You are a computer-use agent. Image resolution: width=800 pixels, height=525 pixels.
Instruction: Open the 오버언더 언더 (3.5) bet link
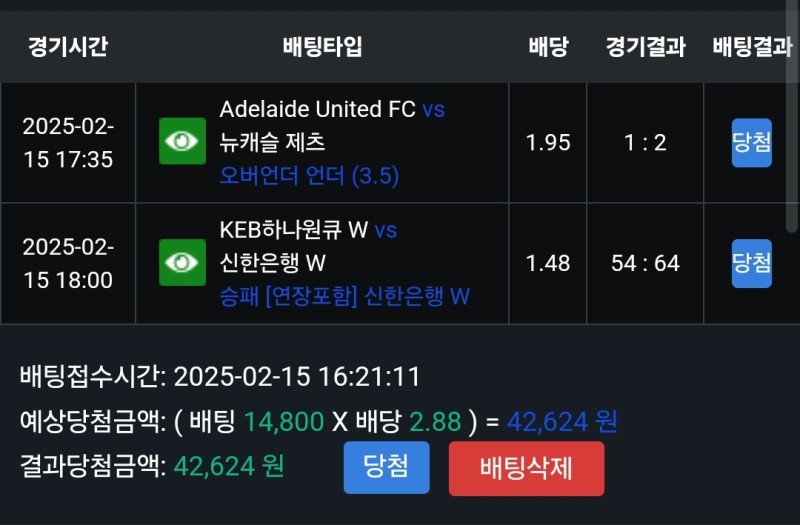[309, 176]
